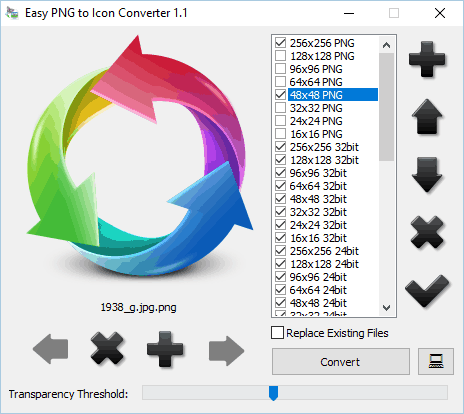Select the 24x24 32bit list row text
464x414 pixels.
(318, 225)
